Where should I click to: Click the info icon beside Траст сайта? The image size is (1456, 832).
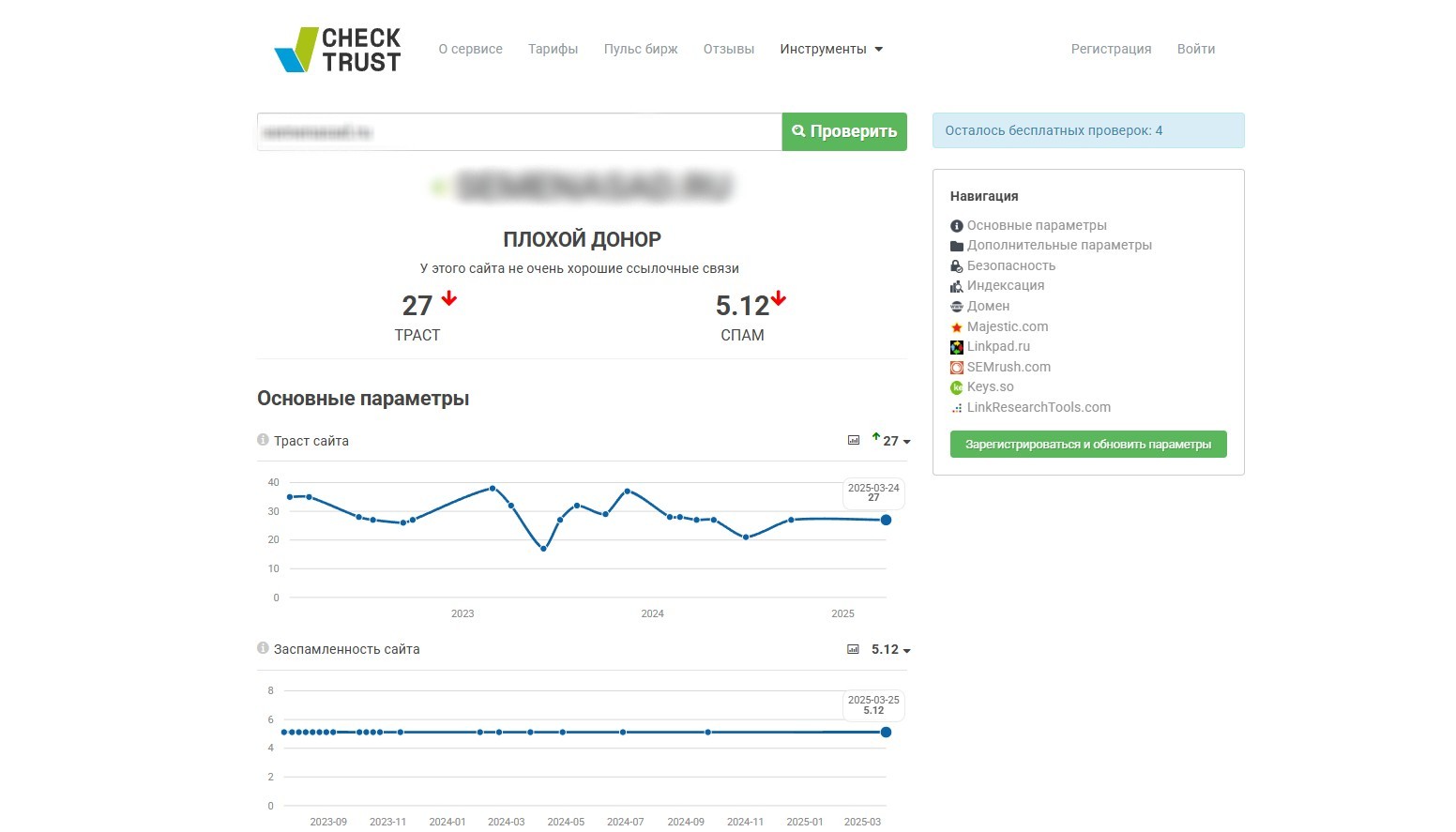click(263, 440)
